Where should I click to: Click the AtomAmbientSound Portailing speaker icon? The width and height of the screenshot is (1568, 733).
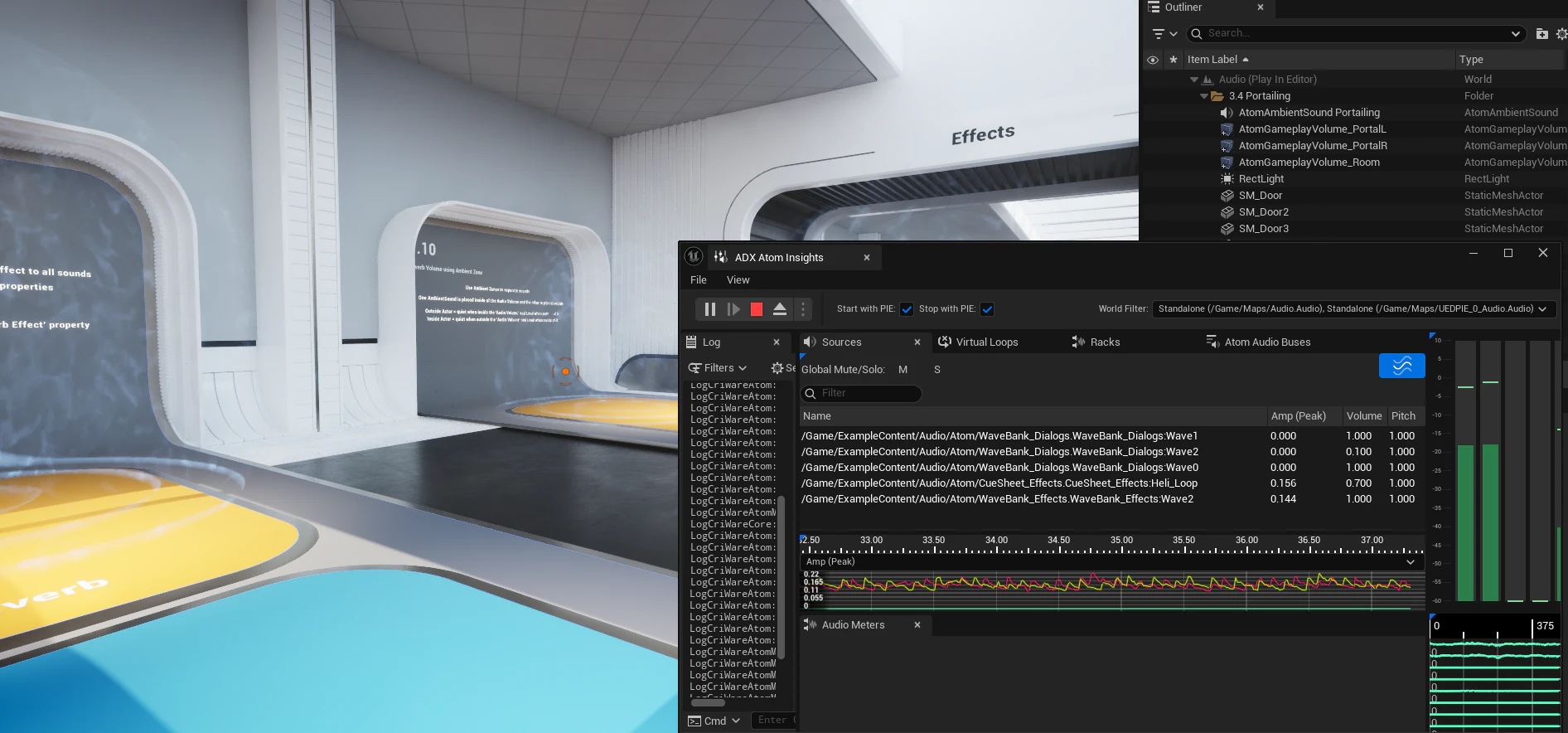pos(1227,113)
